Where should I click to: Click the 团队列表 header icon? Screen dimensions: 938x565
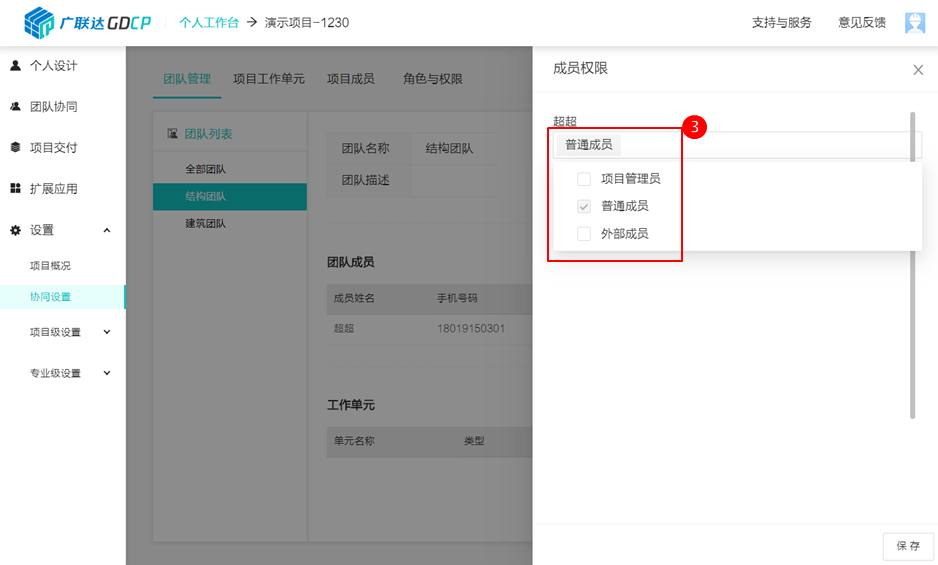[x=172, y=133]
